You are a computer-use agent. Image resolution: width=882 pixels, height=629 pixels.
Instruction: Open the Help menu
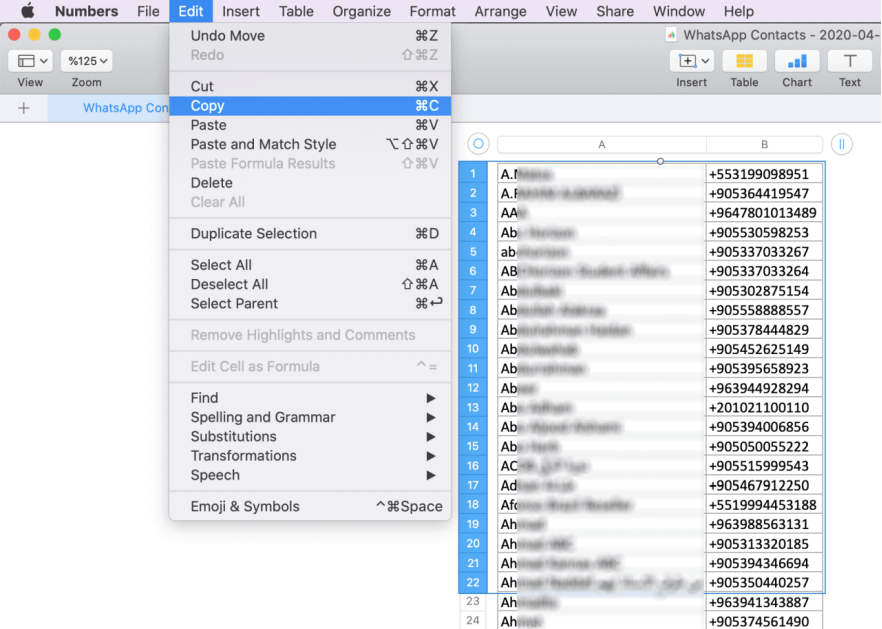(738, 11)
